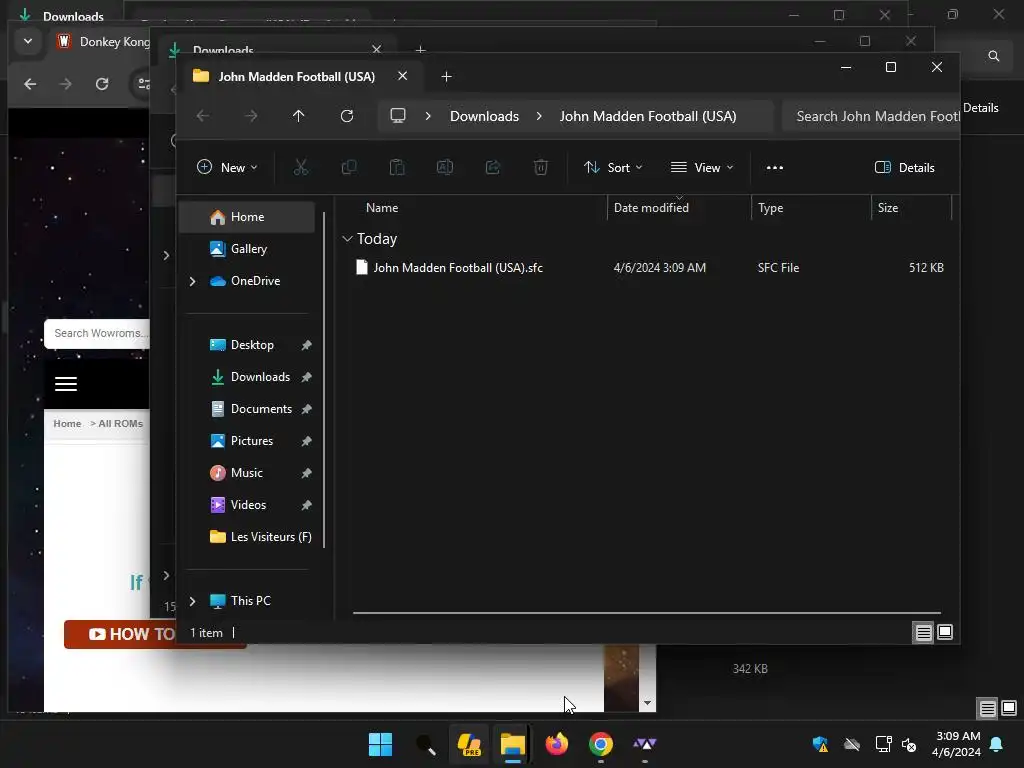Launch Firefox from the taskbar
The image size is (1024, 768).
(556, 744)
